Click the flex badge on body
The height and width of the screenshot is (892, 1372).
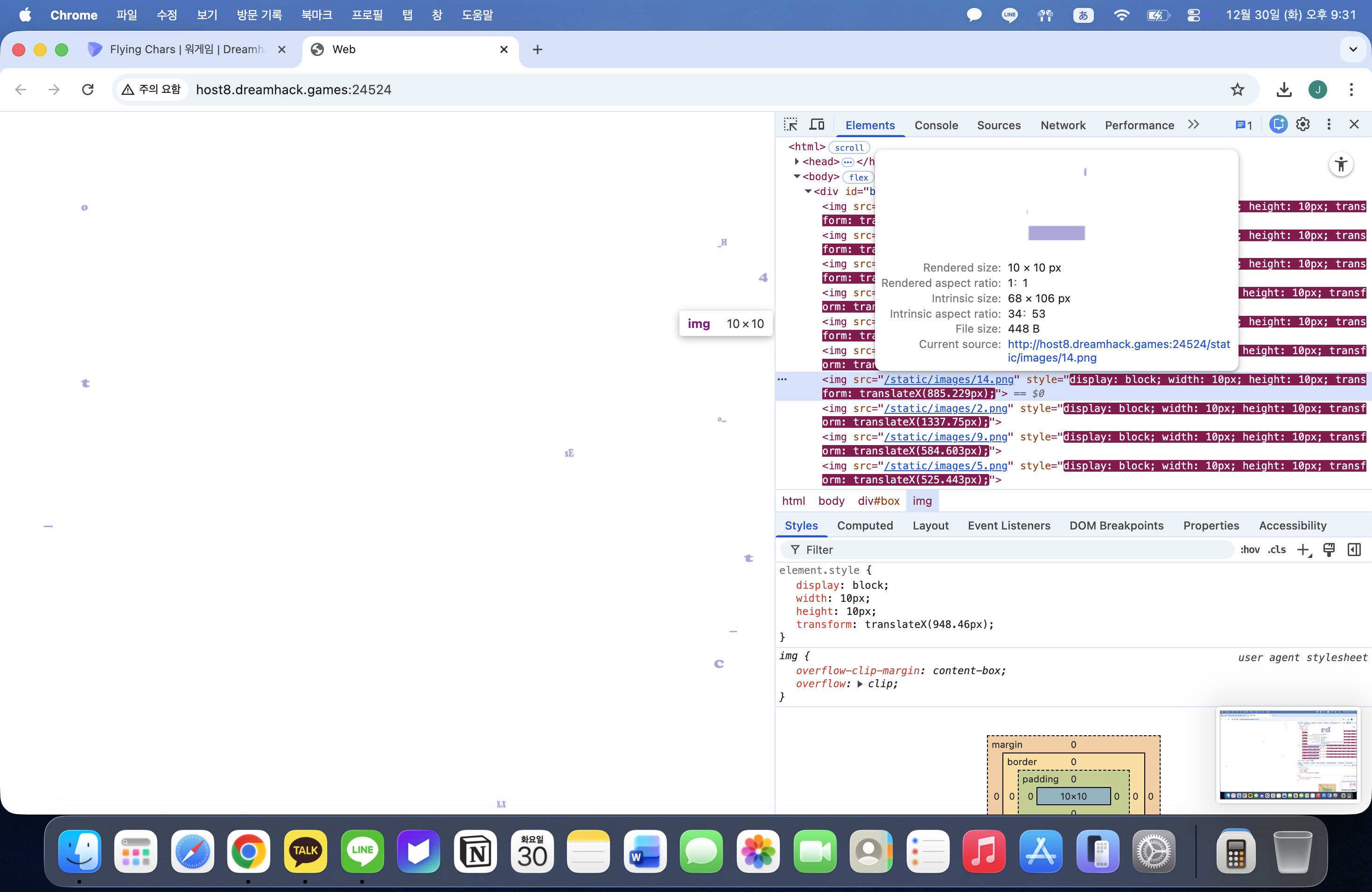(858, 177)
